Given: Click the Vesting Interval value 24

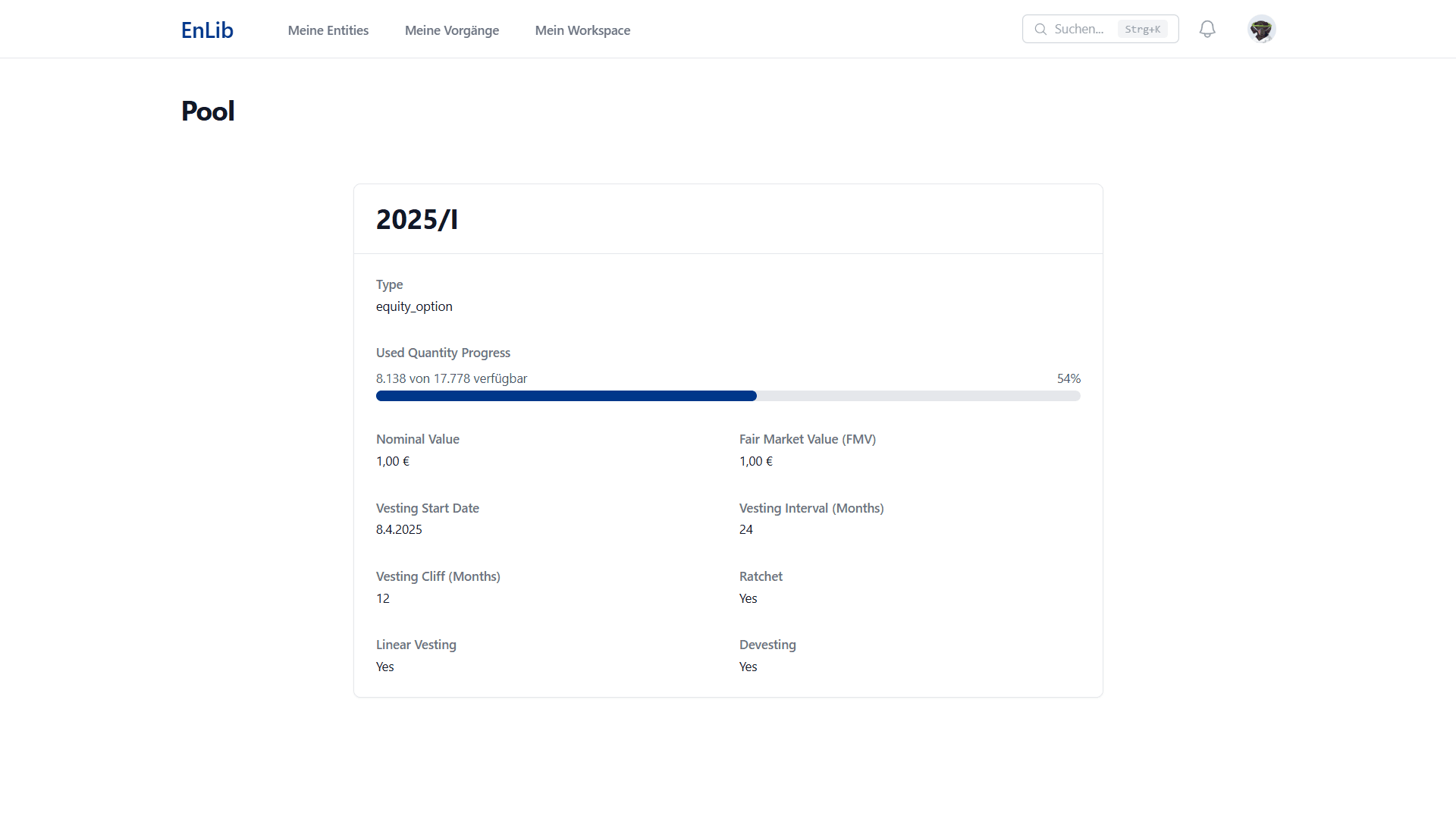Looking at the screenshot, I should (745, 529).
